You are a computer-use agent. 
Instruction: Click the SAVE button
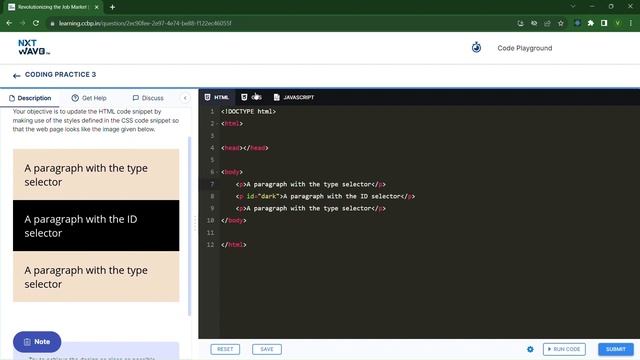pos(267,349)
